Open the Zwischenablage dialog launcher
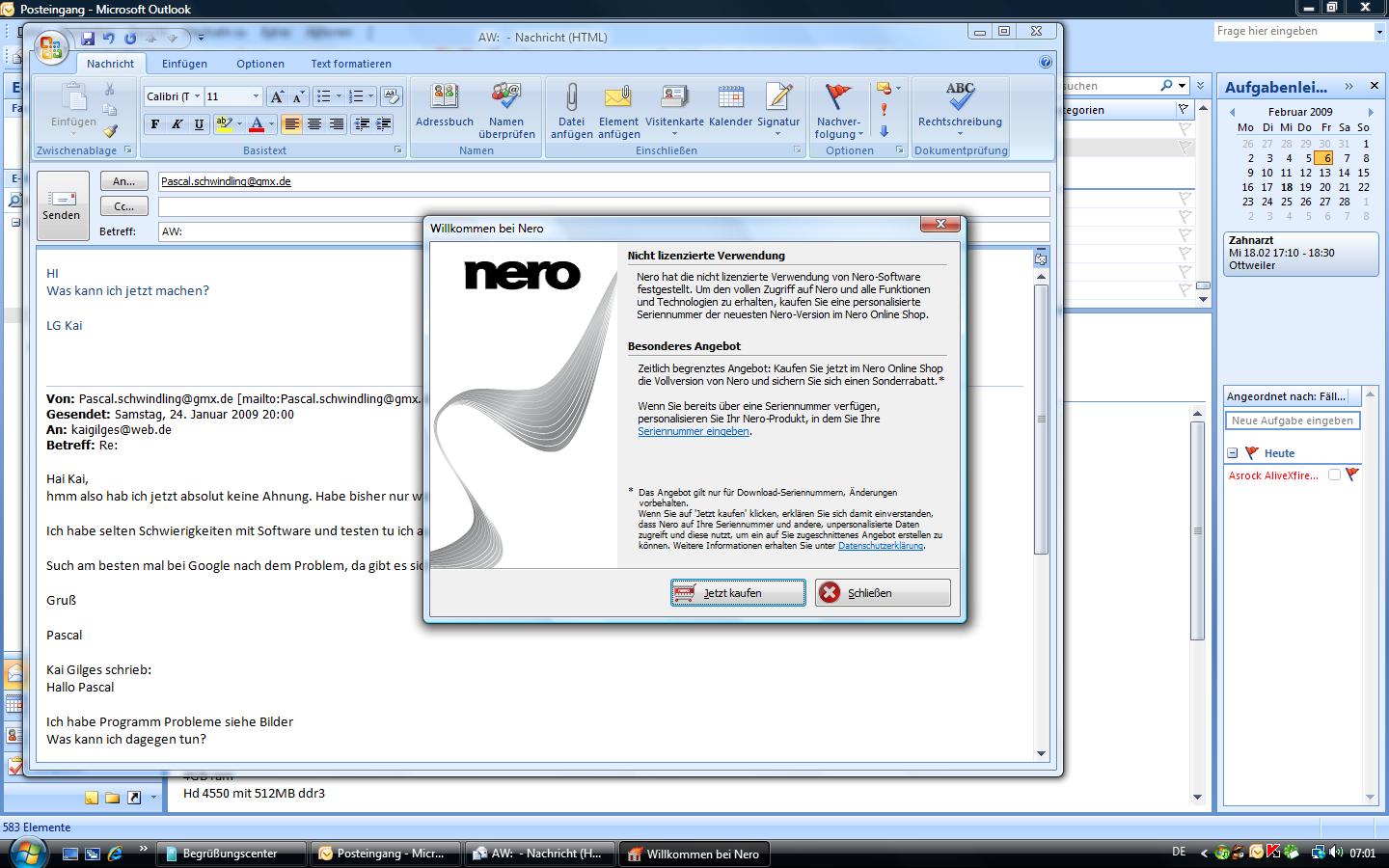This screenshot has width=1389, height=868. tap(127, 150)
